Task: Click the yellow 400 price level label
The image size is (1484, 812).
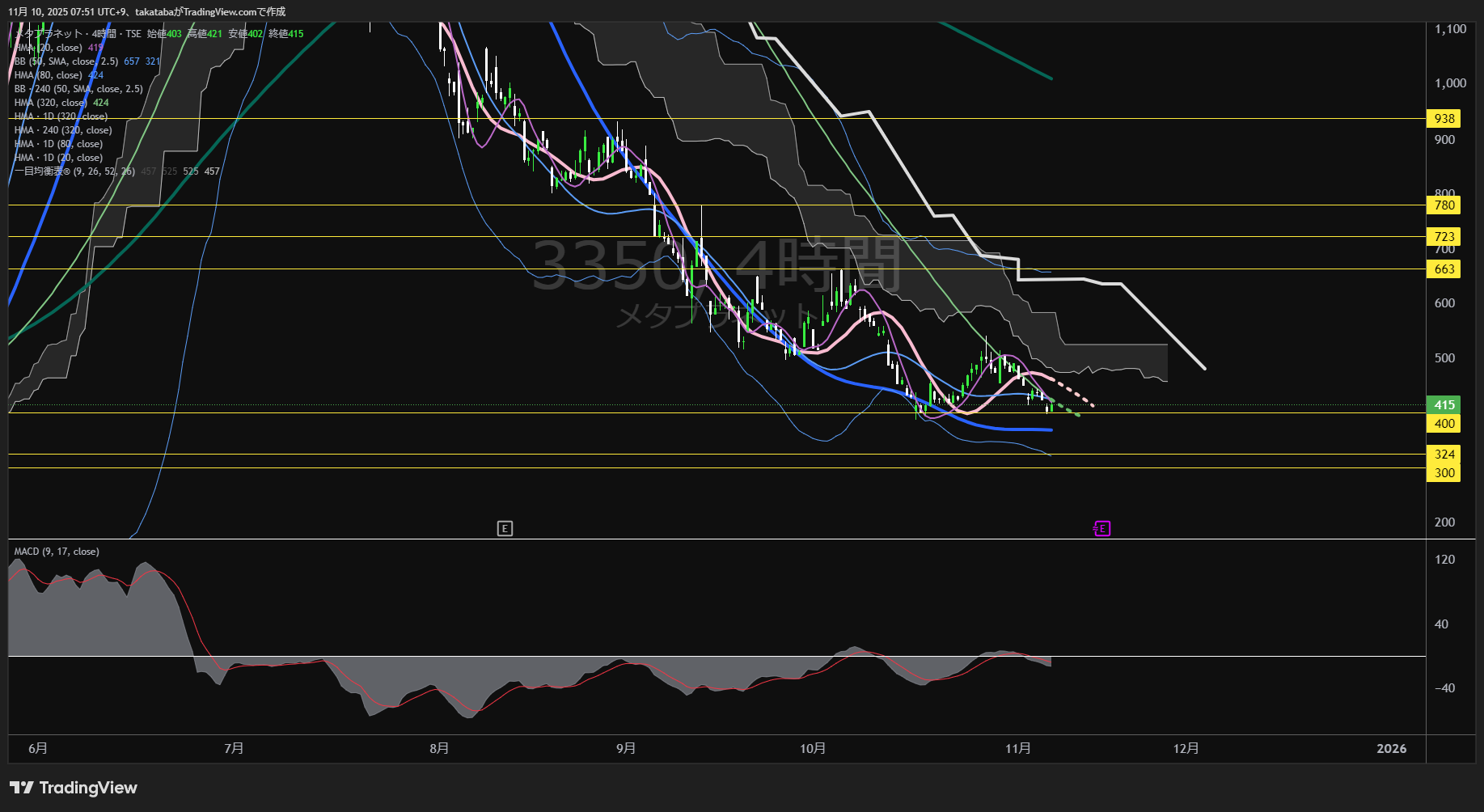Action: 1444,424
